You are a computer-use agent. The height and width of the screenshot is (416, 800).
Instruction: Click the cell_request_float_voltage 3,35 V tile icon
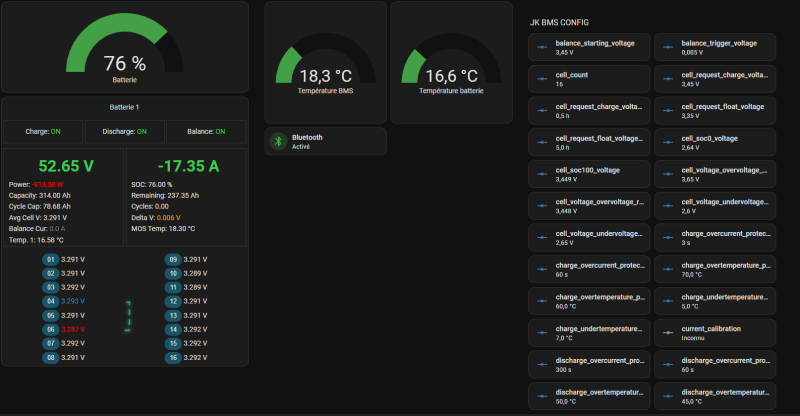[668, 111]
